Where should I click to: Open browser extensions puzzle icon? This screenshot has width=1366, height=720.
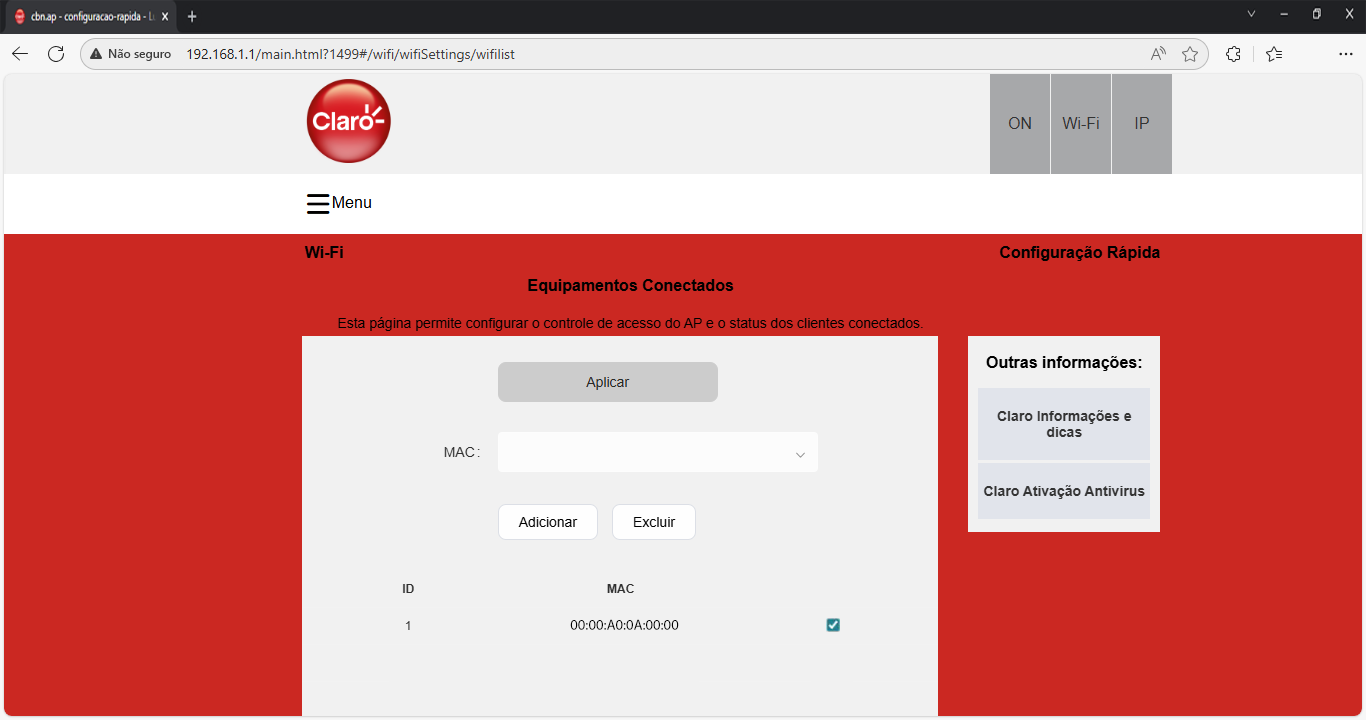(x=1233, y=54)
